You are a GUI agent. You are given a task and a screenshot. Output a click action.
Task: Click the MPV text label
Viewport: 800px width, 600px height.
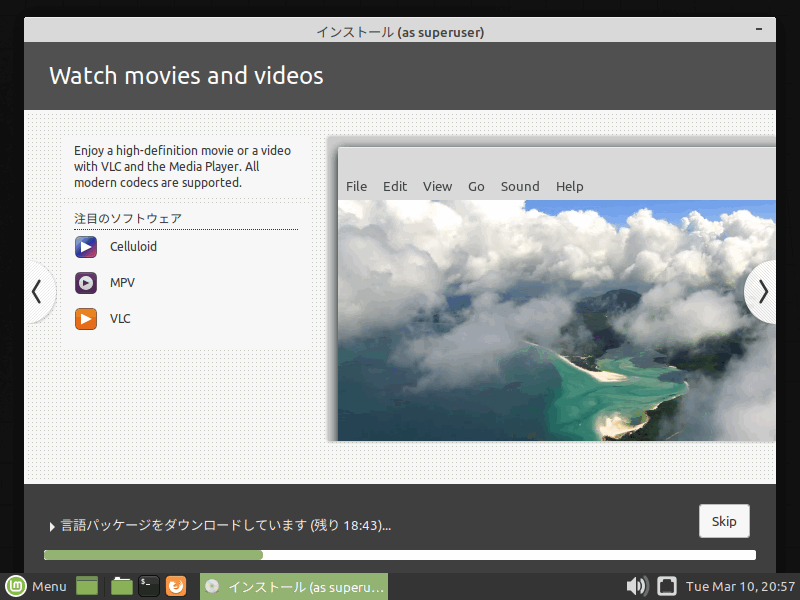(x=122, y=283)
